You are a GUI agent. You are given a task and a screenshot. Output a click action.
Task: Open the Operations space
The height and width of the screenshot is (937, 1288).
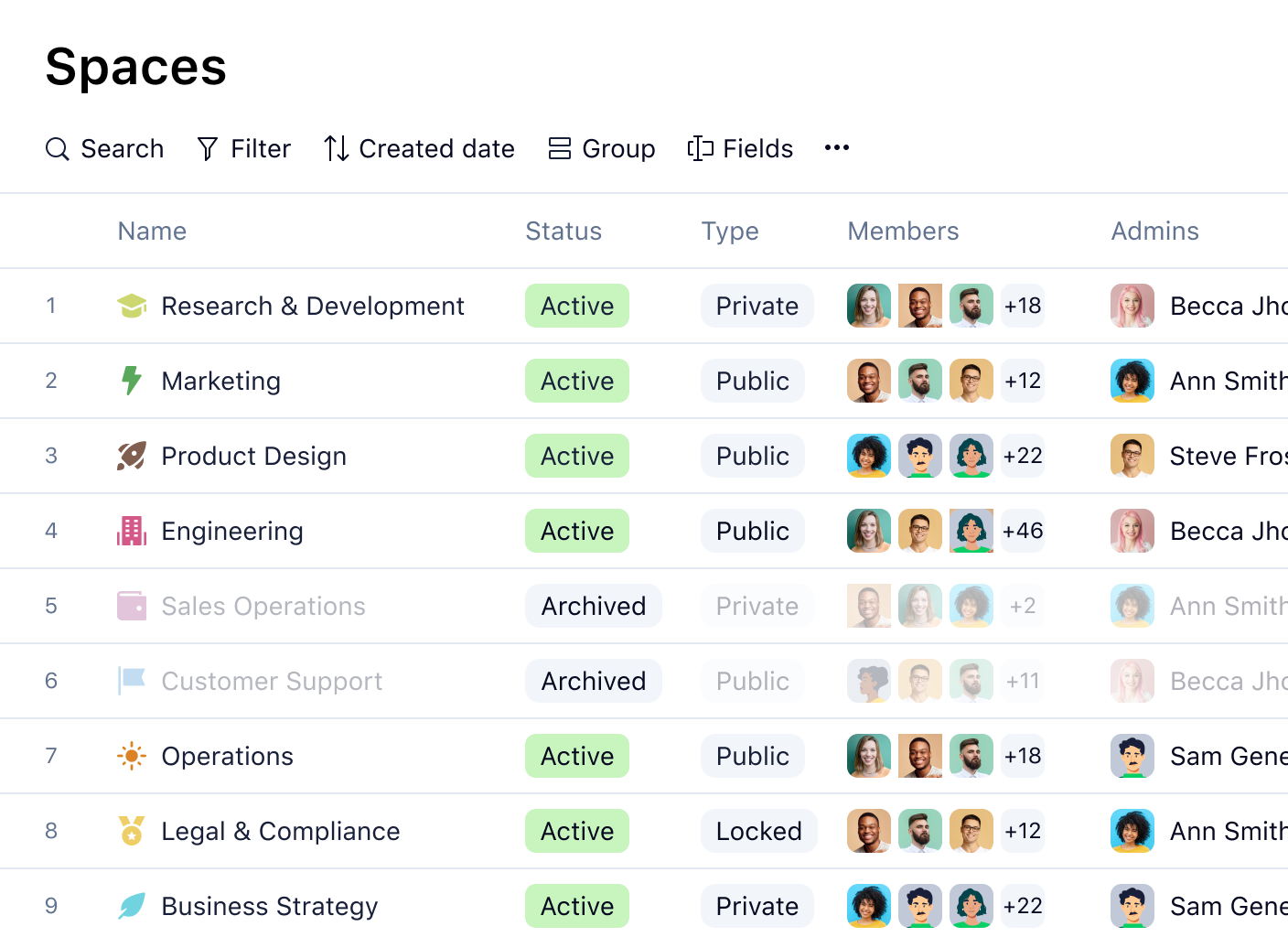click(227, 756)
